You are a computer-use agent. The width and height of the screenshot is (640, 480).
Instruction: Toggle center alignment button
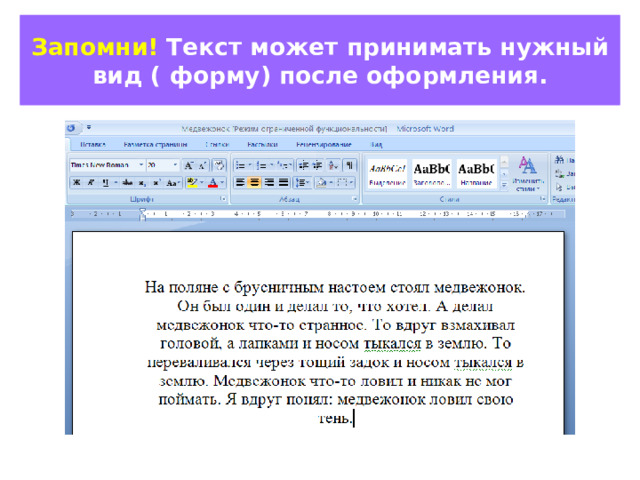coord(255,182)
